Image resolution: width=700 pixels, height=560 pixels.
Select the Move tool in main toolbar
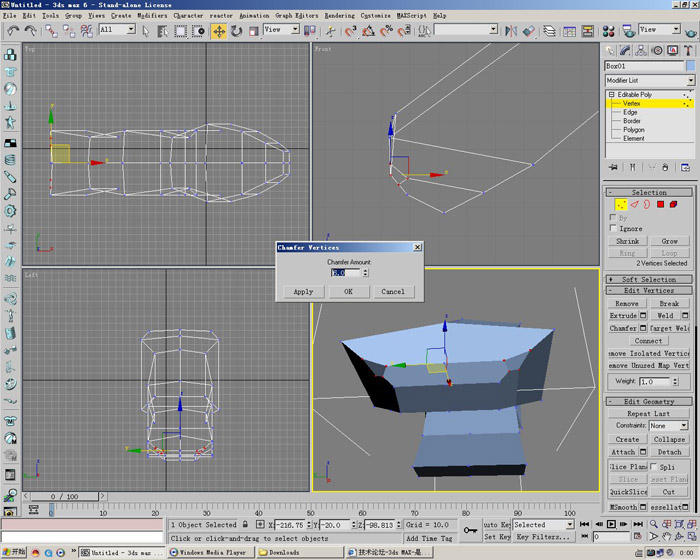[218, 30]
